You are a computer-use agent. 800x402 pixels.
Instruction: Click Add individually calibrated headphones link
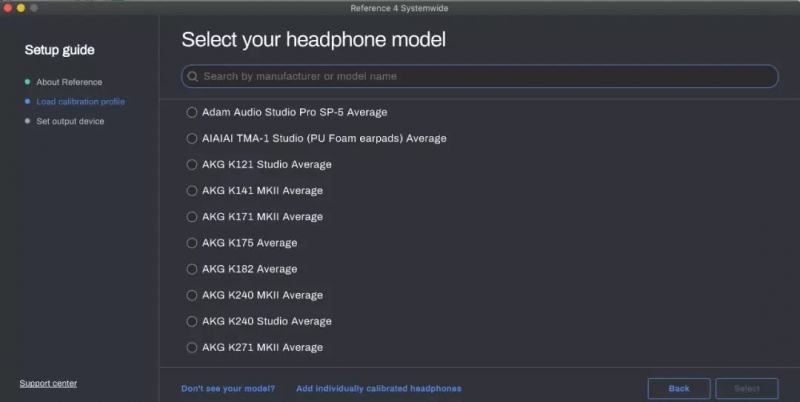pos(379,388)
